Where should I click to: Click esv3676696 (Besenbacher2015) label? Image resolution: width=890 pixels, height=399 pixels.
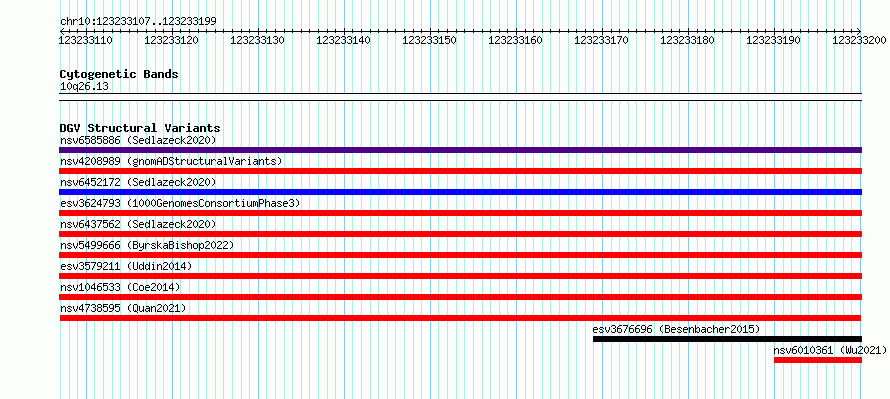[676, 329]
